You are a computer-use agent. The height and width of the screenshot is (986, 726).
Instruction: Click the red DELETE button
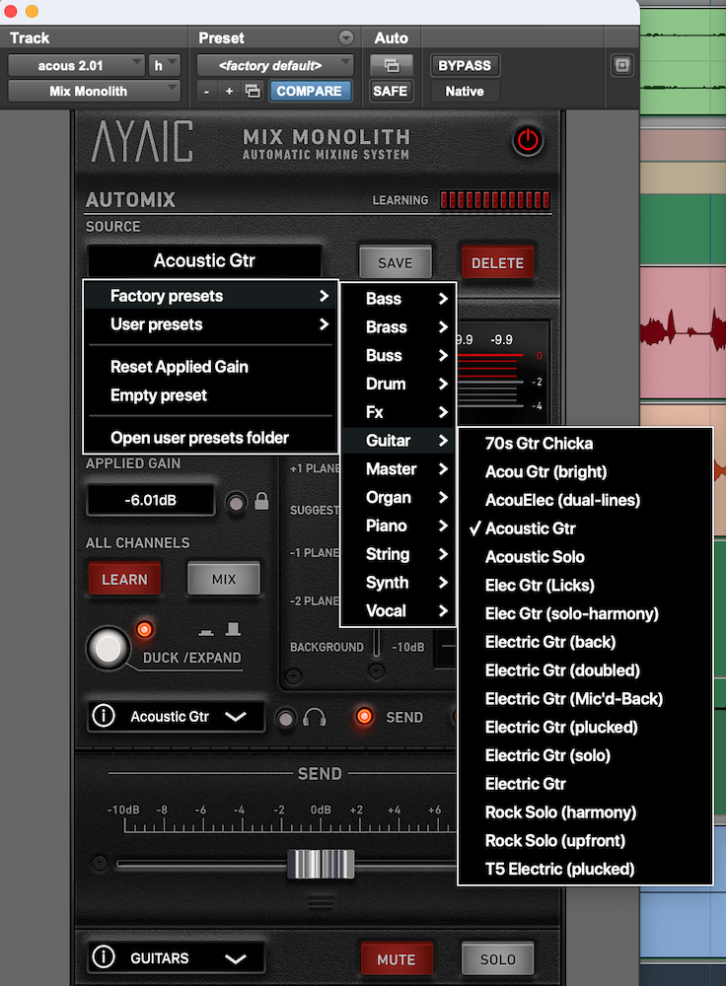point(497,262)
